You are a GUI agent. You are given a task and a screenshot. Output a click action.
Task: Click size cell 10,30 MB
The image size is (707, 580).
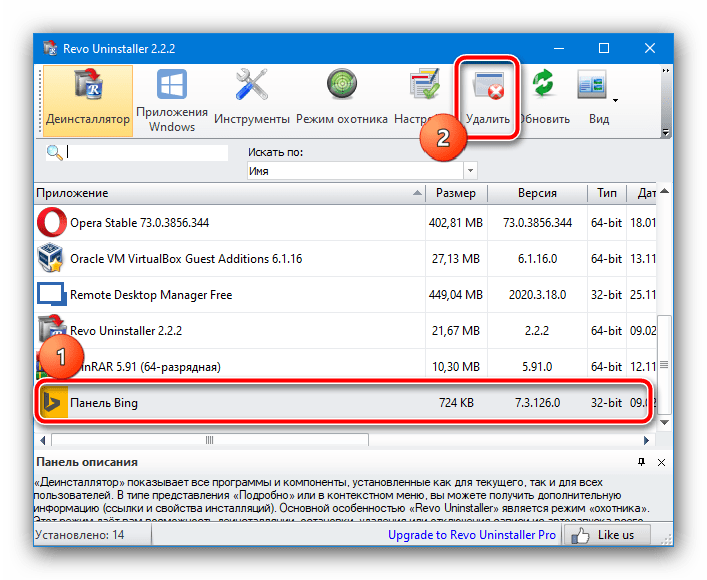pyautogui.click(x=455, y=367)
